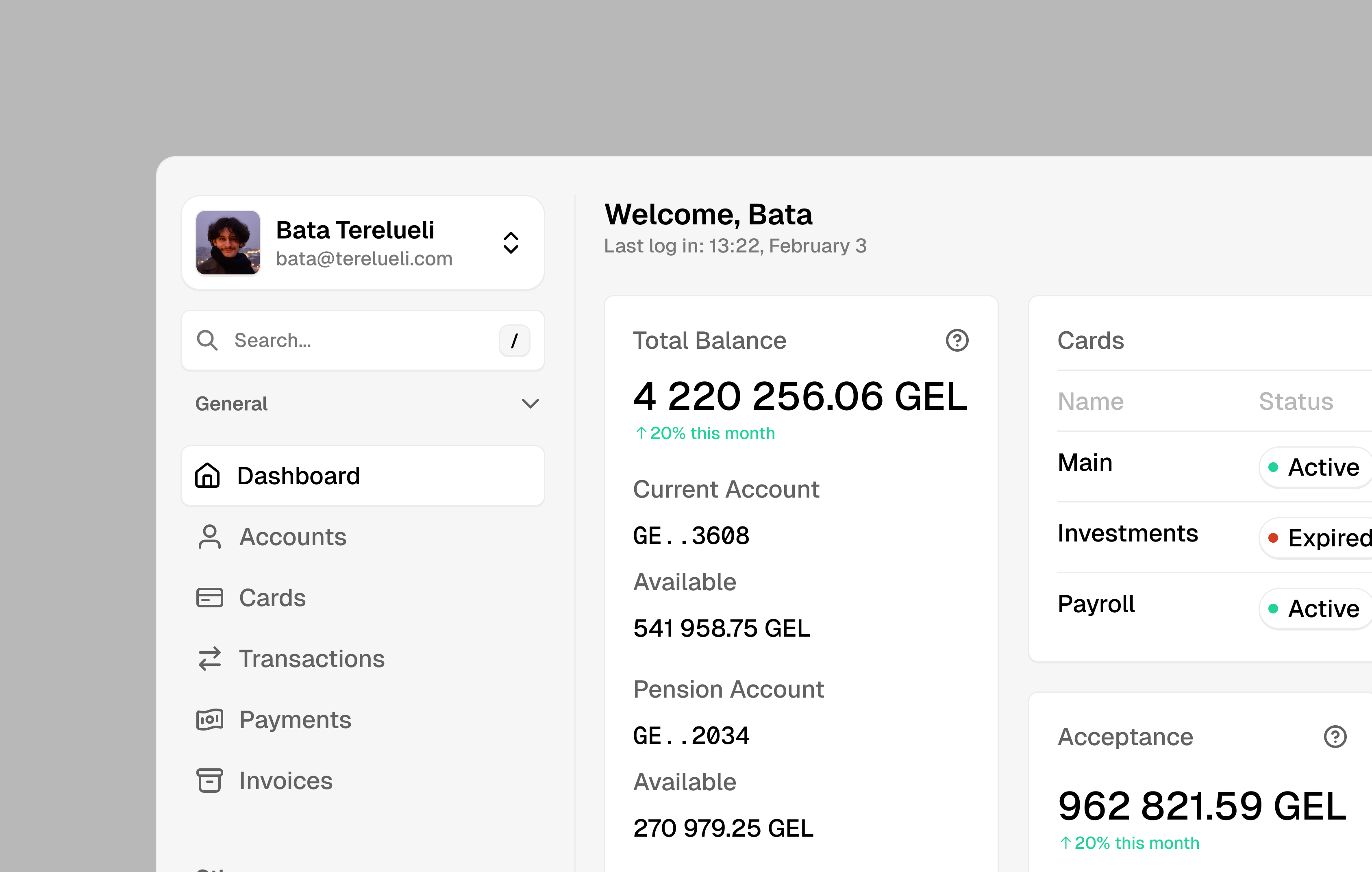Viewport: 1372px width, 872px height.
Task: Focus the Search input field
Action: pos(362,341)
